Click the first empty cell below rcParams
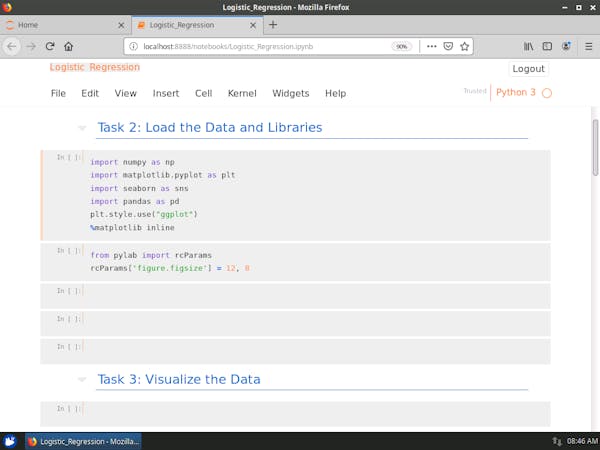600x450 pixels. coord(297,296)
